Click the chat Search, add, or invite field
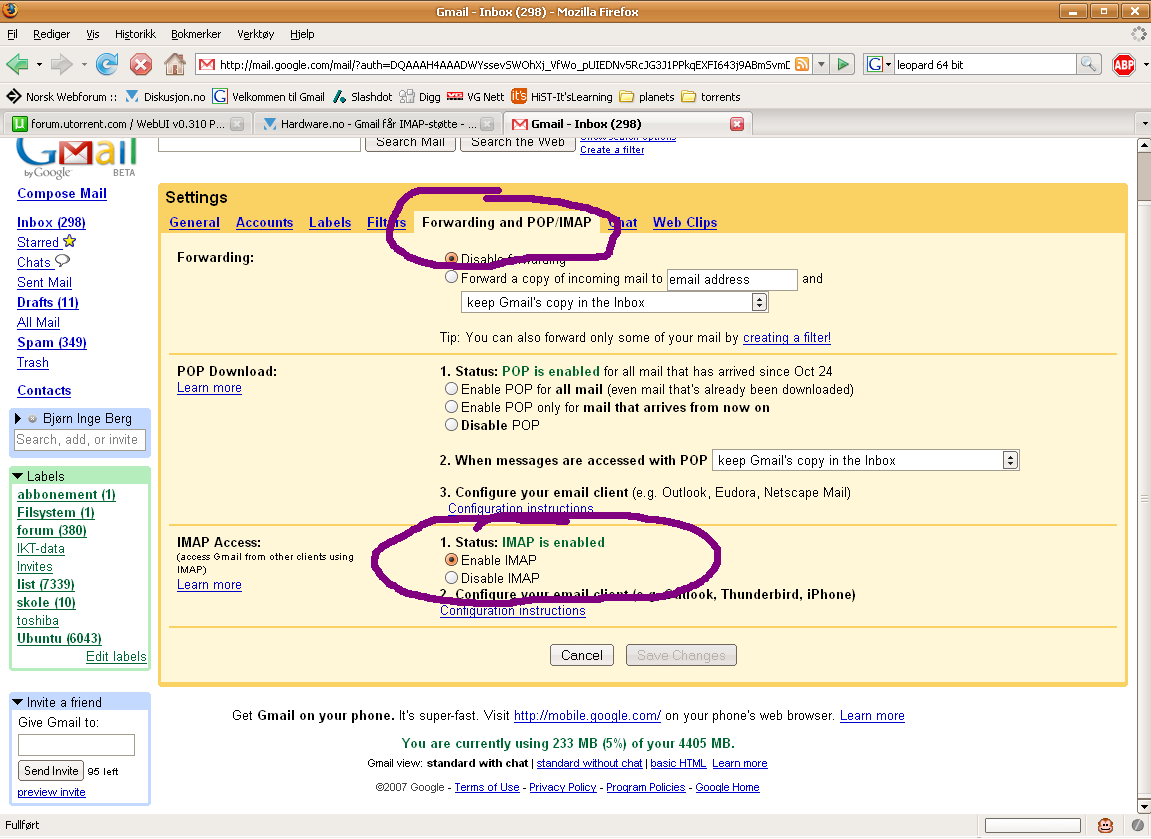Image resolution: width=1151 pixels, height=839 pixels. point(81,440)
